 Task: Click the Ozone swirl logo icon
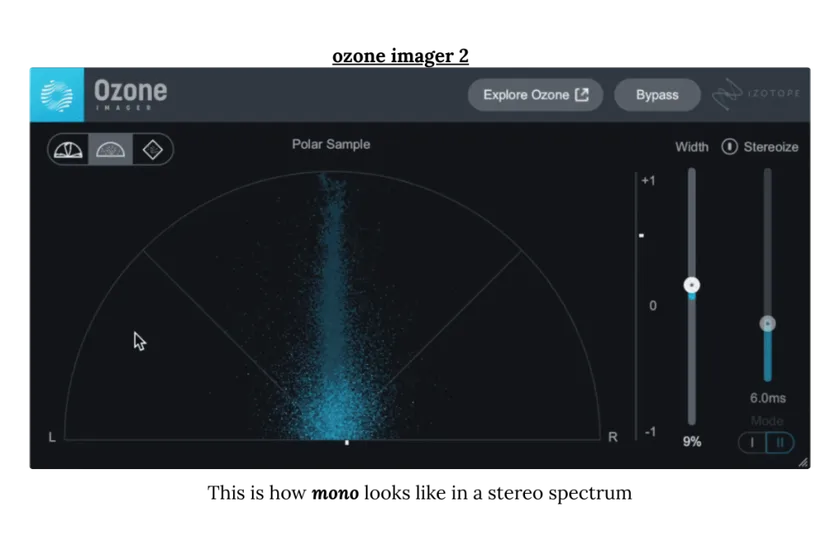(57, 95)
